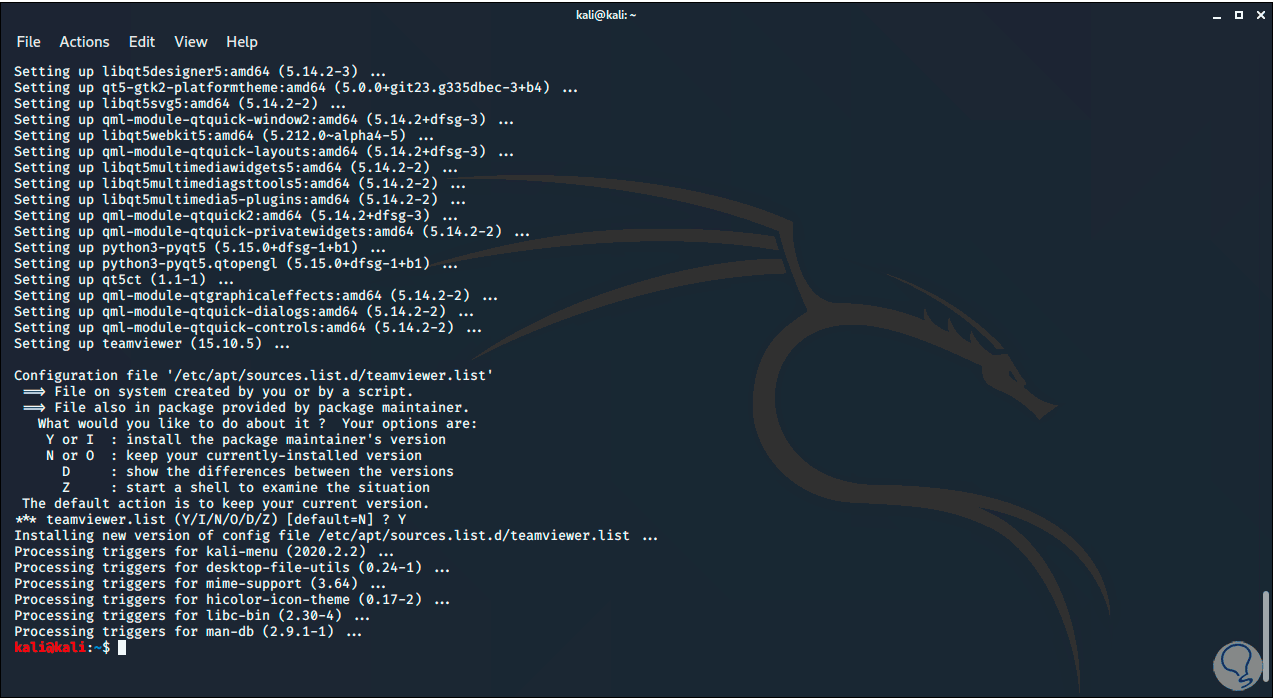1274x700 pixels.
Task: Click the 'D : show the differences' line
Action: (x=258, y=472)
